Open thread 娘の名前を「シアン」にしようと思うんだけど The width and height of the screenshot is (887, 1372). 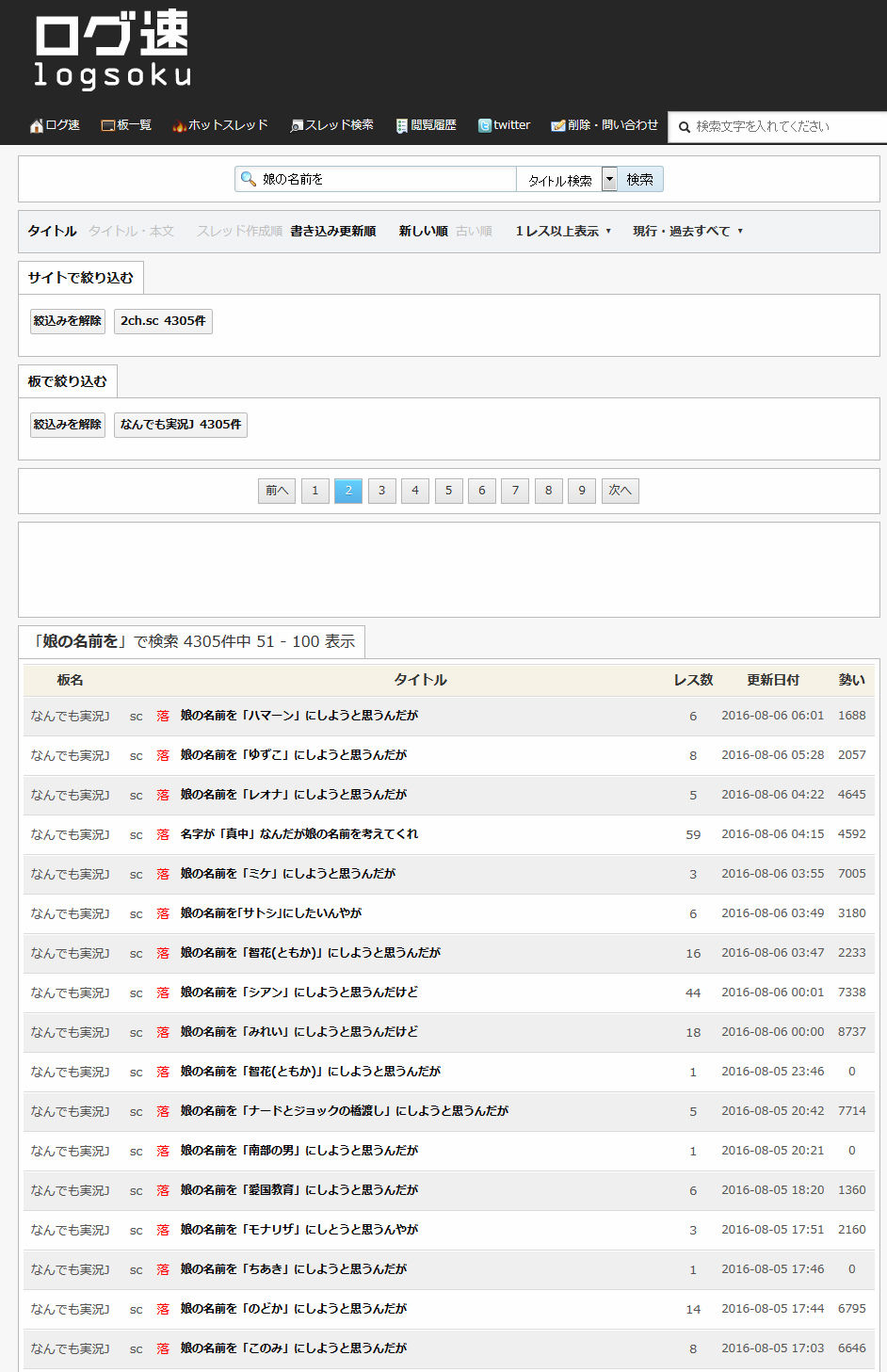299,993
